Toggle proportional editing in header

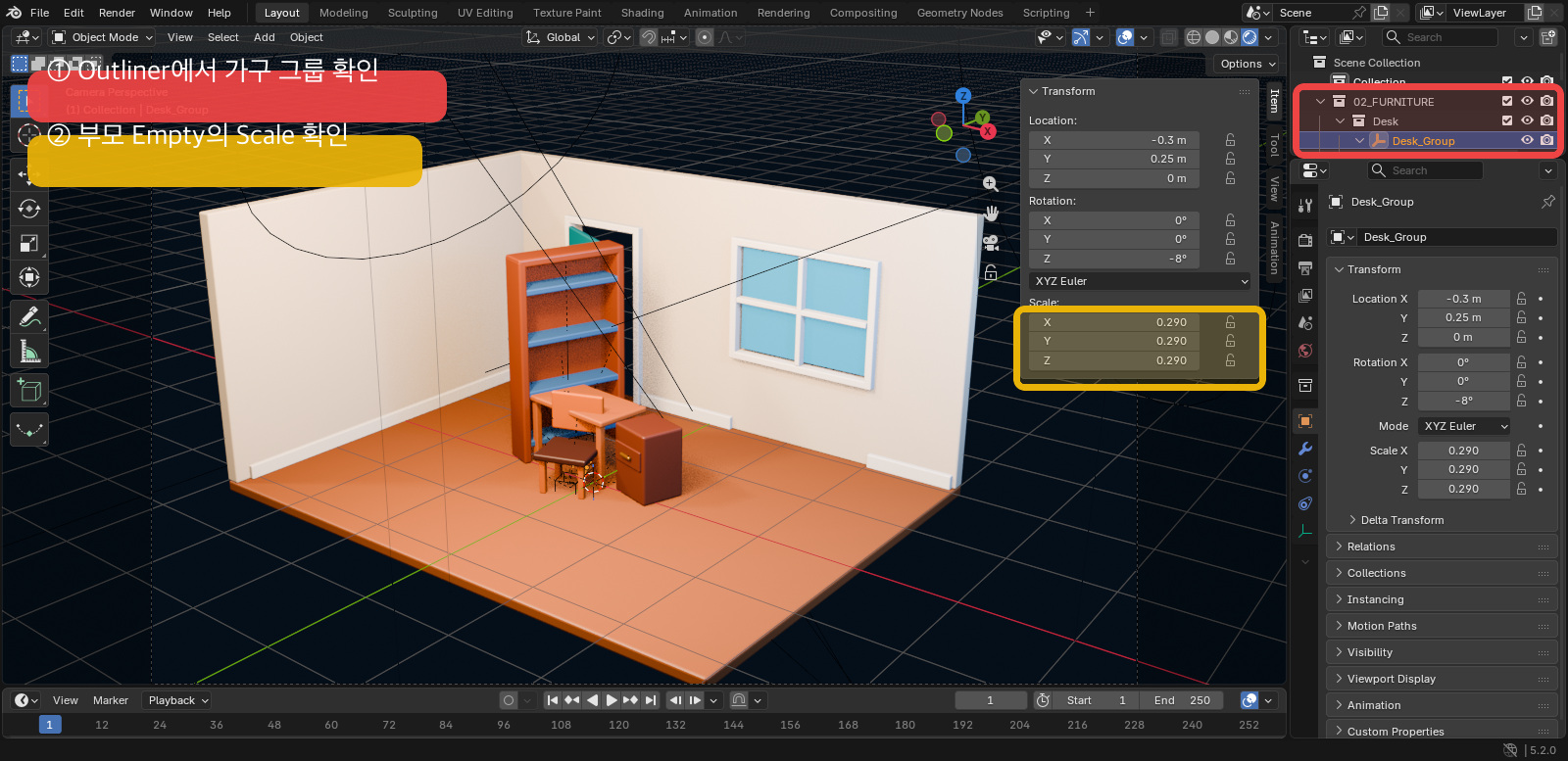tap(705, 37)
